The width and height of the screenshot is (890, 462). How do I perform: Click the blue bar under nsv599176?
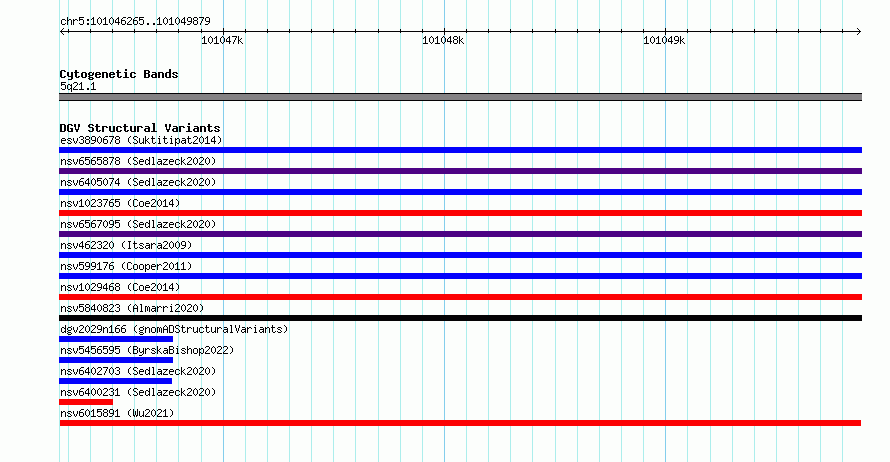pos(460,276)
